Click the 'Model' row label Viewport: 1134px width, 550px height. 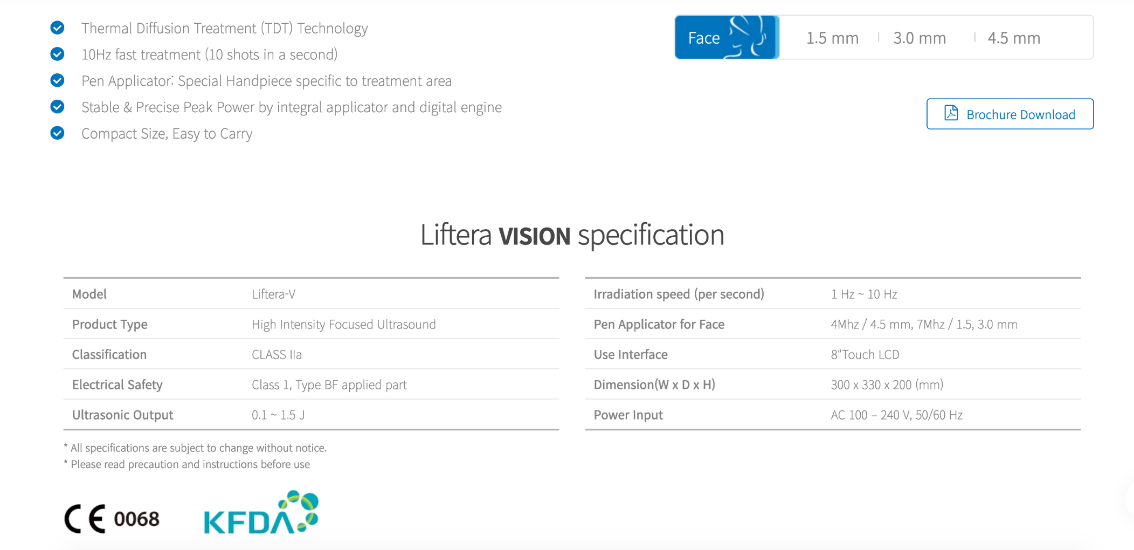(90, 295)
